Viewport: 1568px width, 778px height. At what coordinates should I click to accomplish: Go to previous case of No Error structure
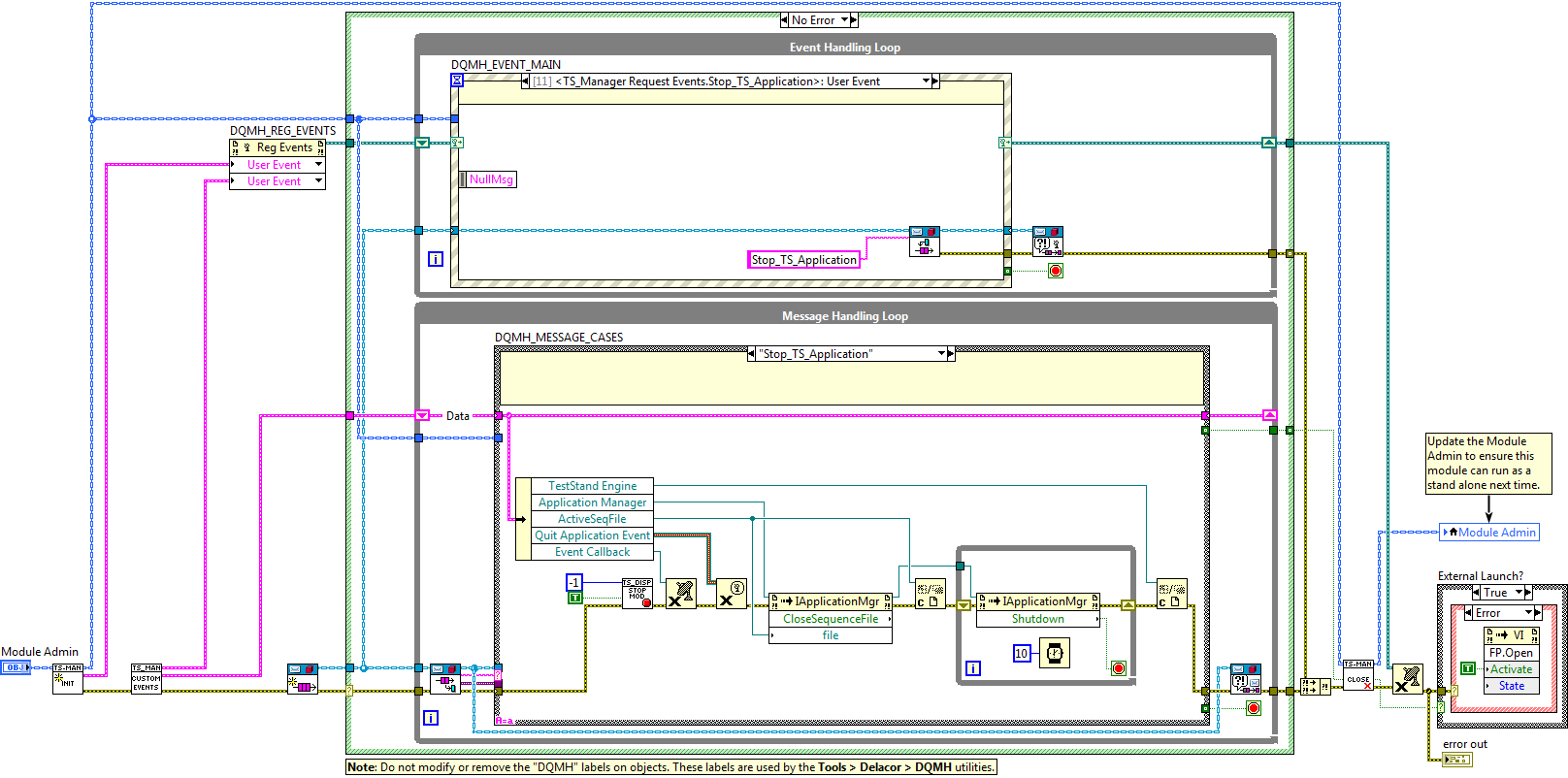point(784,19)
